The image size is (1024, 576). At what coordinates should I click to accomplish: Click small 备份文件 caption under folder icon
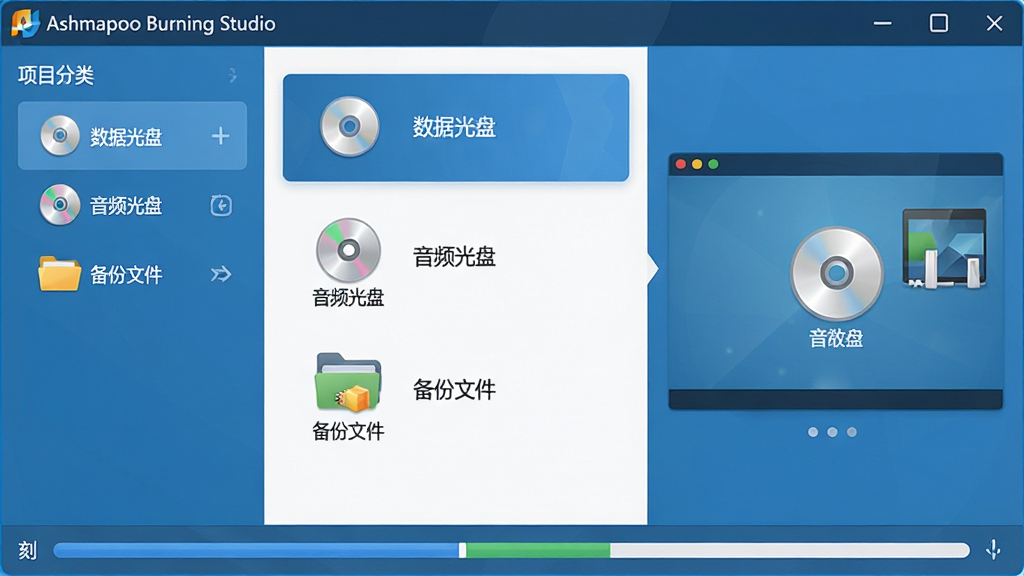click(348, 431)
